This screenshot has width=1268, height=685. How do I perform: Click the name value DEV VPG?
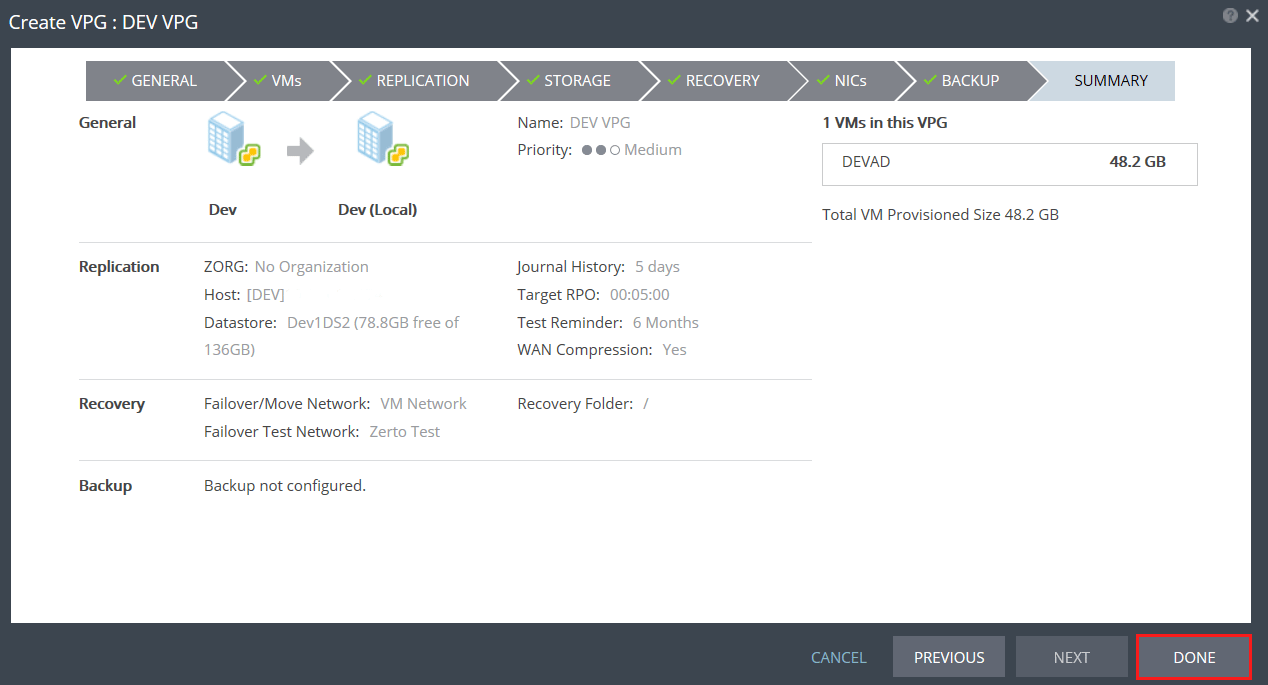(600, 123)
